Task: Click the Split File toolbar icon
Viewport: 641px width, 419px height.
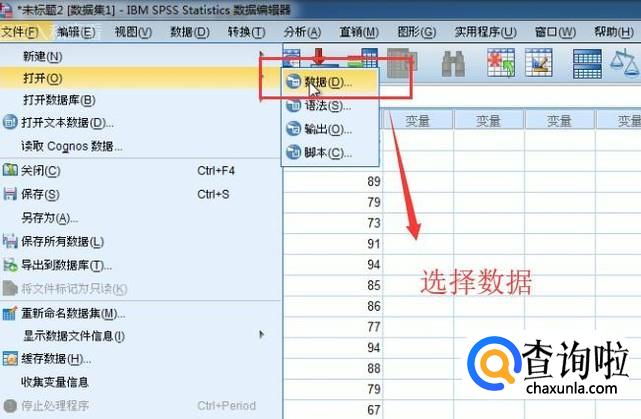Action: tap(587, 64)
